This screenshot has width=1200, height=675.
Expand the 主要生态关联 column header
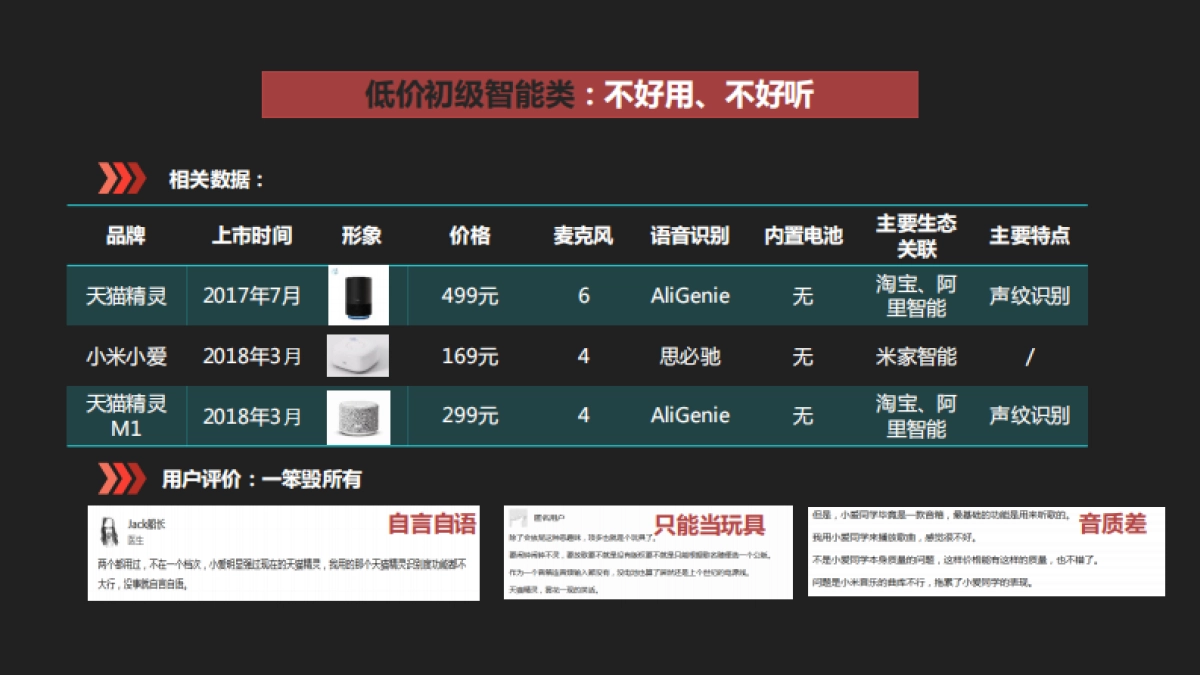915,235
